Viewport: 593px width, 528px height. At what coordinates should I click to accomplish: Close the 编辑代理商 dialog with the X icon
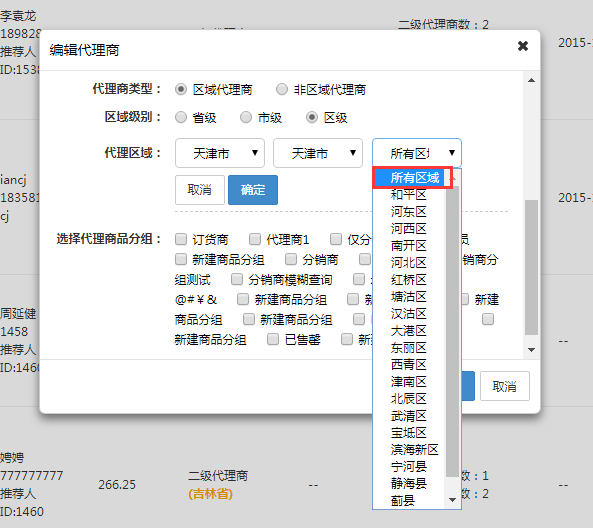coord(523,46)
